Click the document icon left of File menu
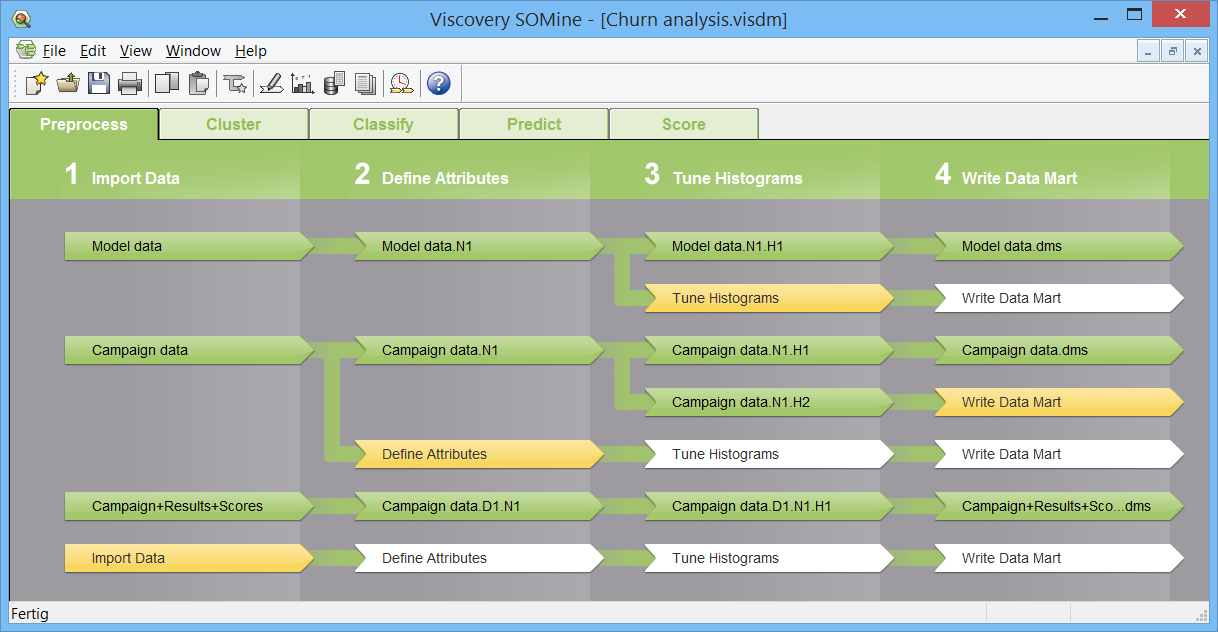The width and height of the screenshot is (1218, 632). (x=26, y=50)
